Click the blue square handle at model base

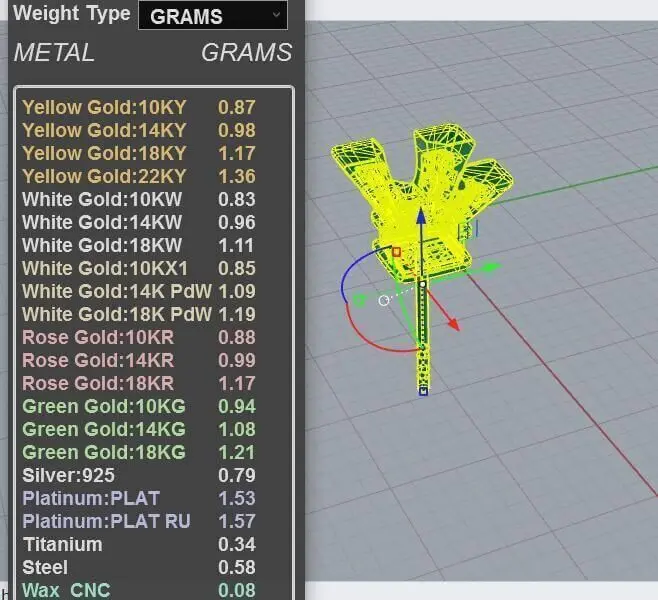[423, 391]
